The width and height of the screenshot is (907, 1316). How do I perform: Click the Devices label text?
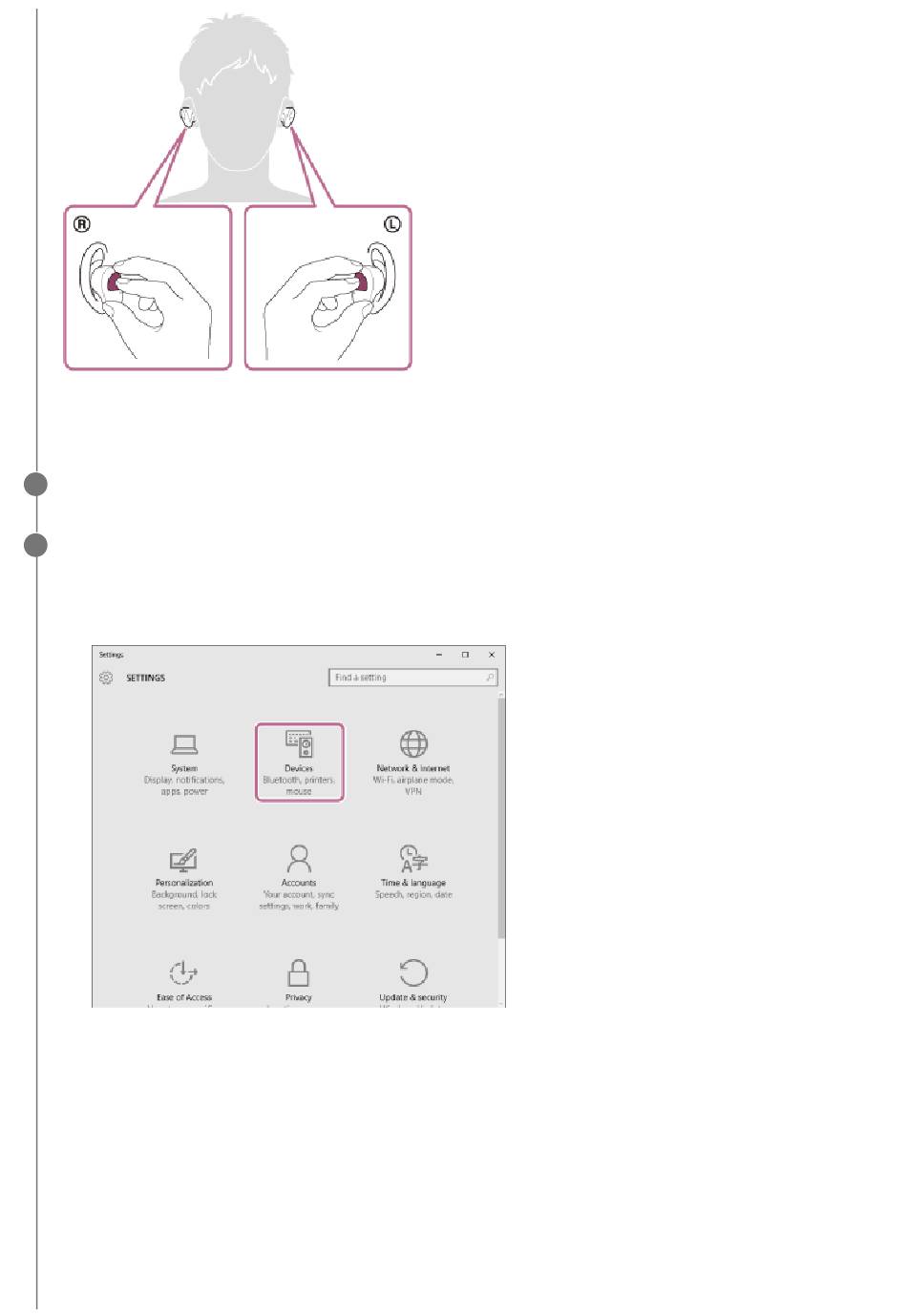point(299,768)
